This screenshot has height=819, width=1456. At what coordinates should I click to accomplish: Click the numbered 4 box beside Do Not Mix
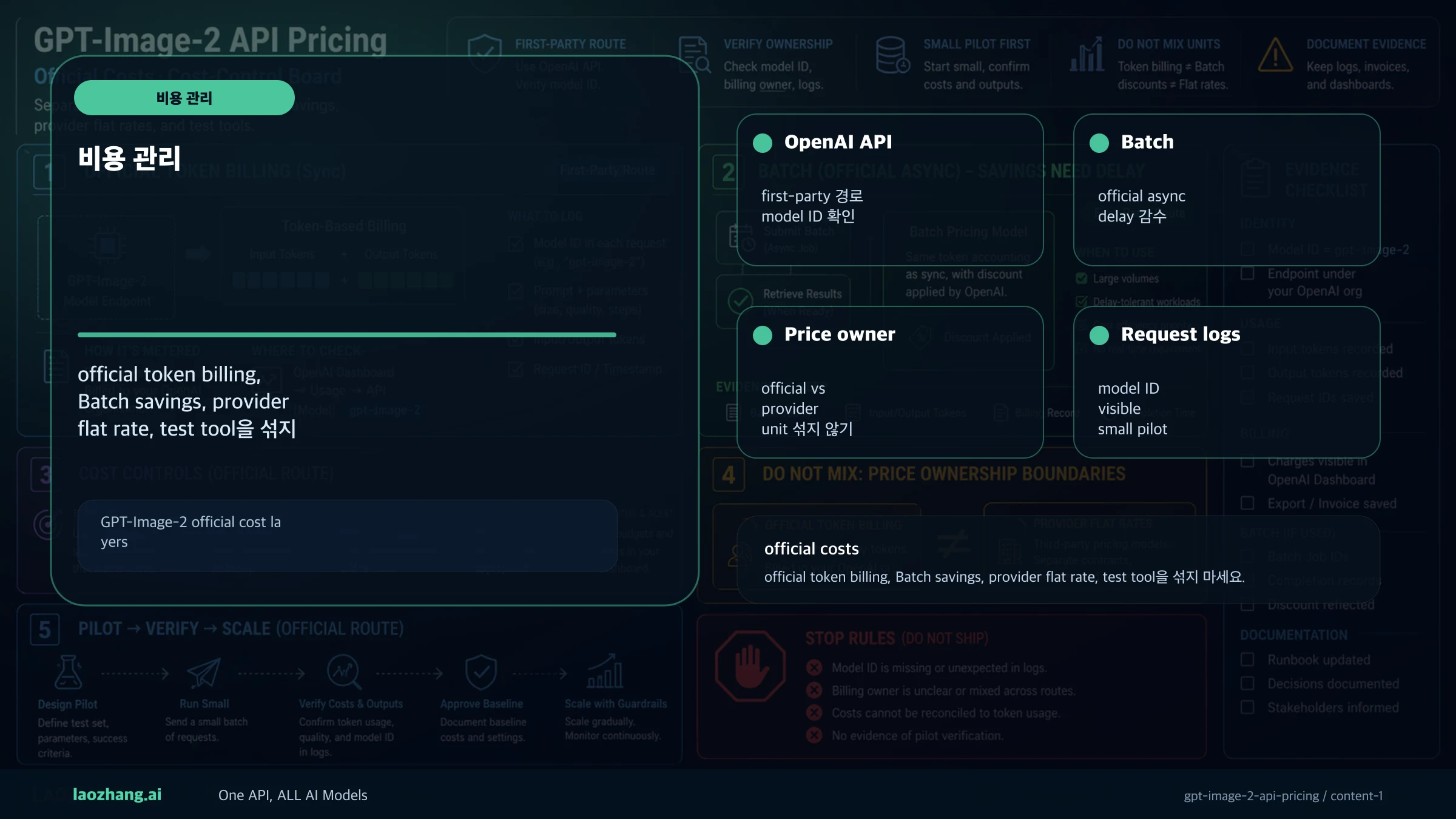tap(729, 475)
